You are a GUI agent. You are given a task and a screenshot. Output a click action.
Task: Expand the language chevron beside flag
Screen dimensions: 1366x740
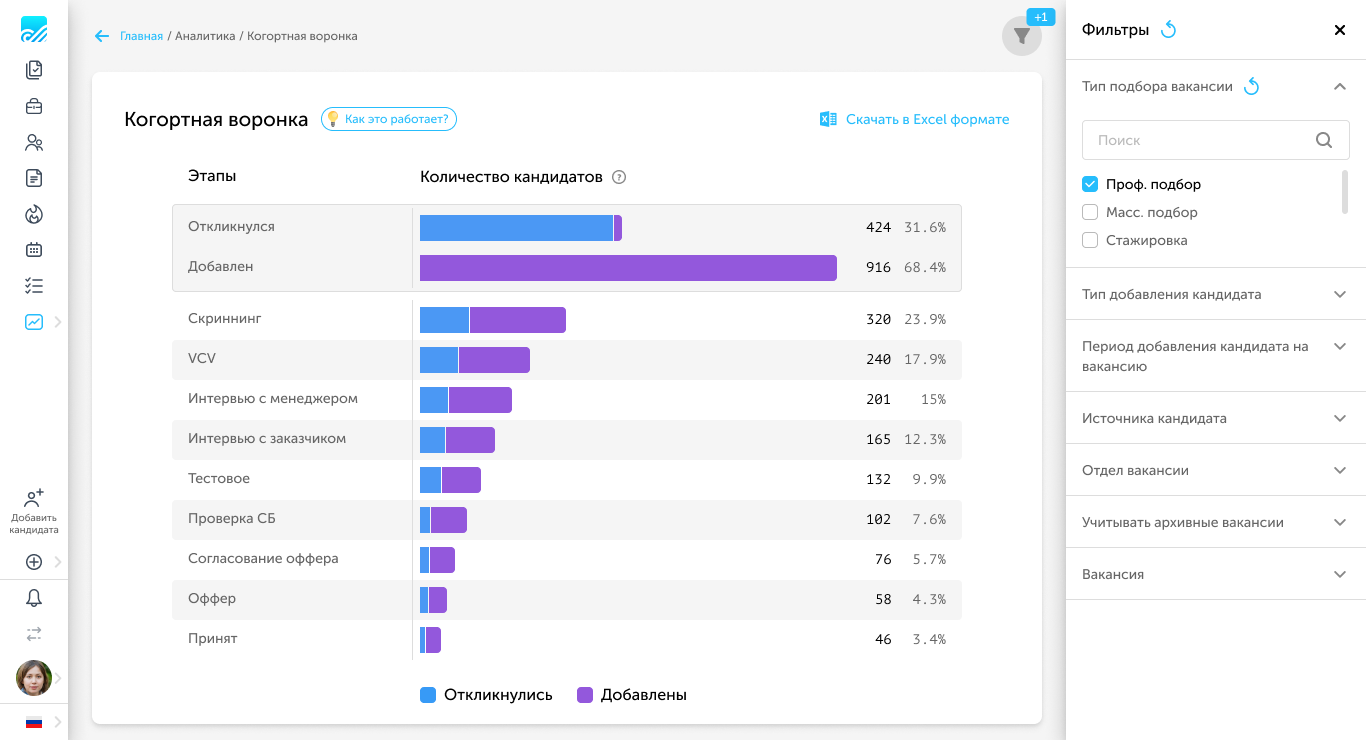[x=58, y=722]
